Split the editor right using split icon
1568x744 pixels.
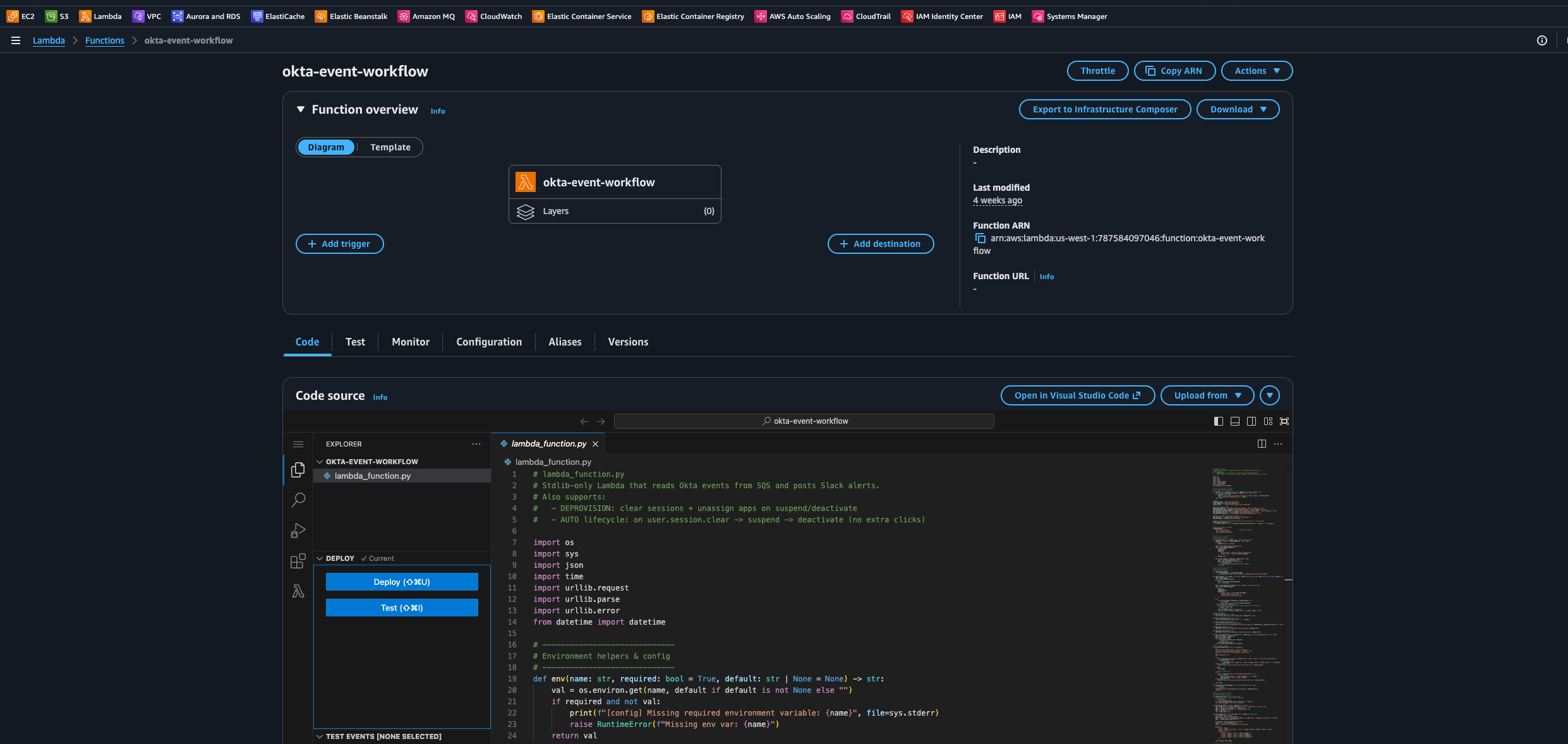click(1262, 444)
